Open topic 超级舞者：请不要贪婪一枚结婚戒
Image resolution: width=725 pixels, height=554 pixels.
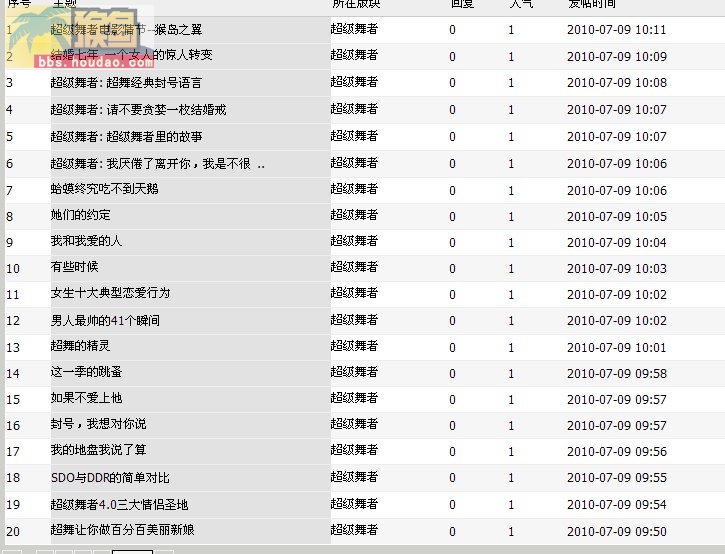pos(138,110)
